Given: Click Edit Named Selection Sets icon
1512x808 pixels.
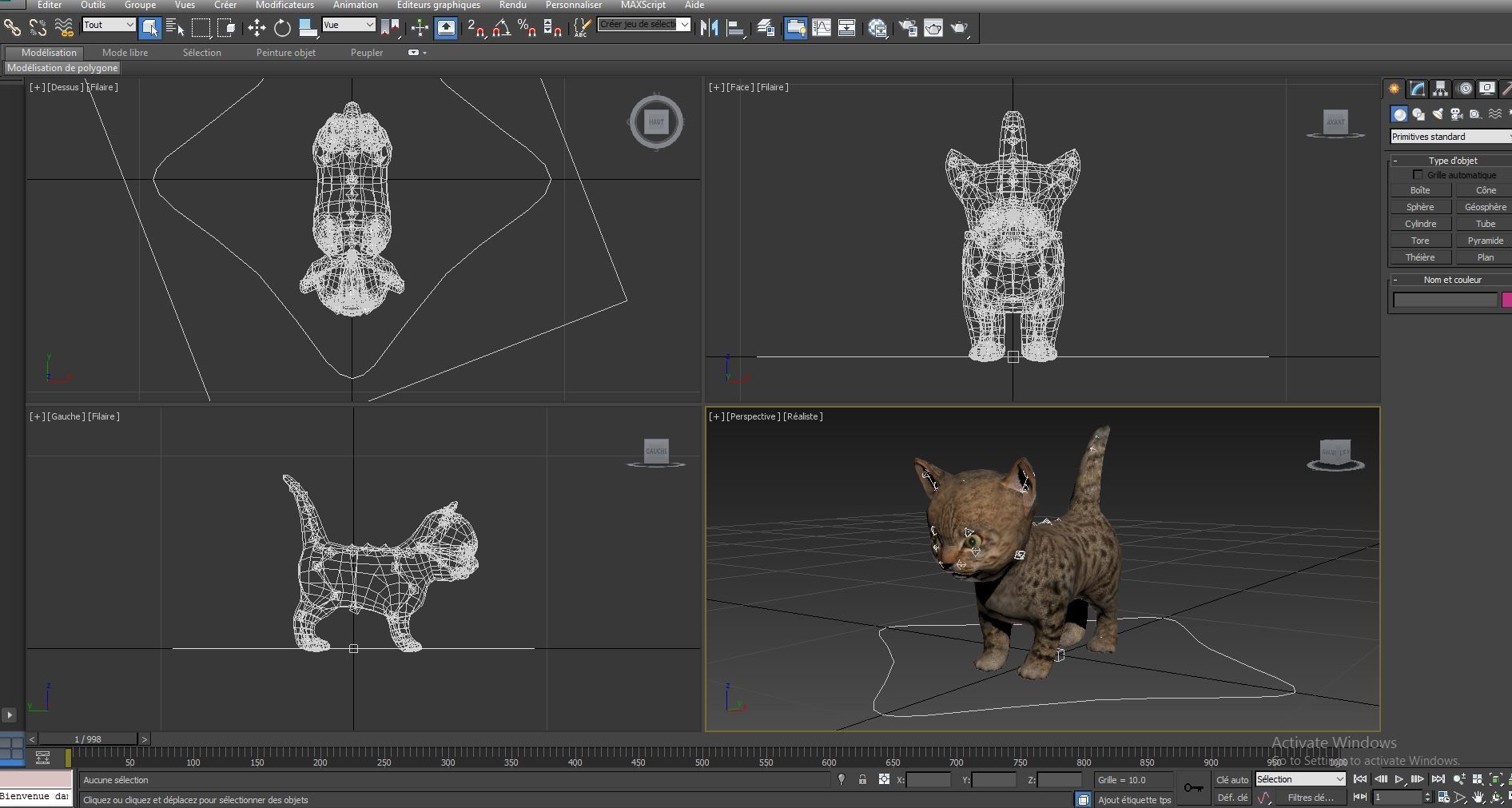Looking at the screenshot, I should (582, 28).
